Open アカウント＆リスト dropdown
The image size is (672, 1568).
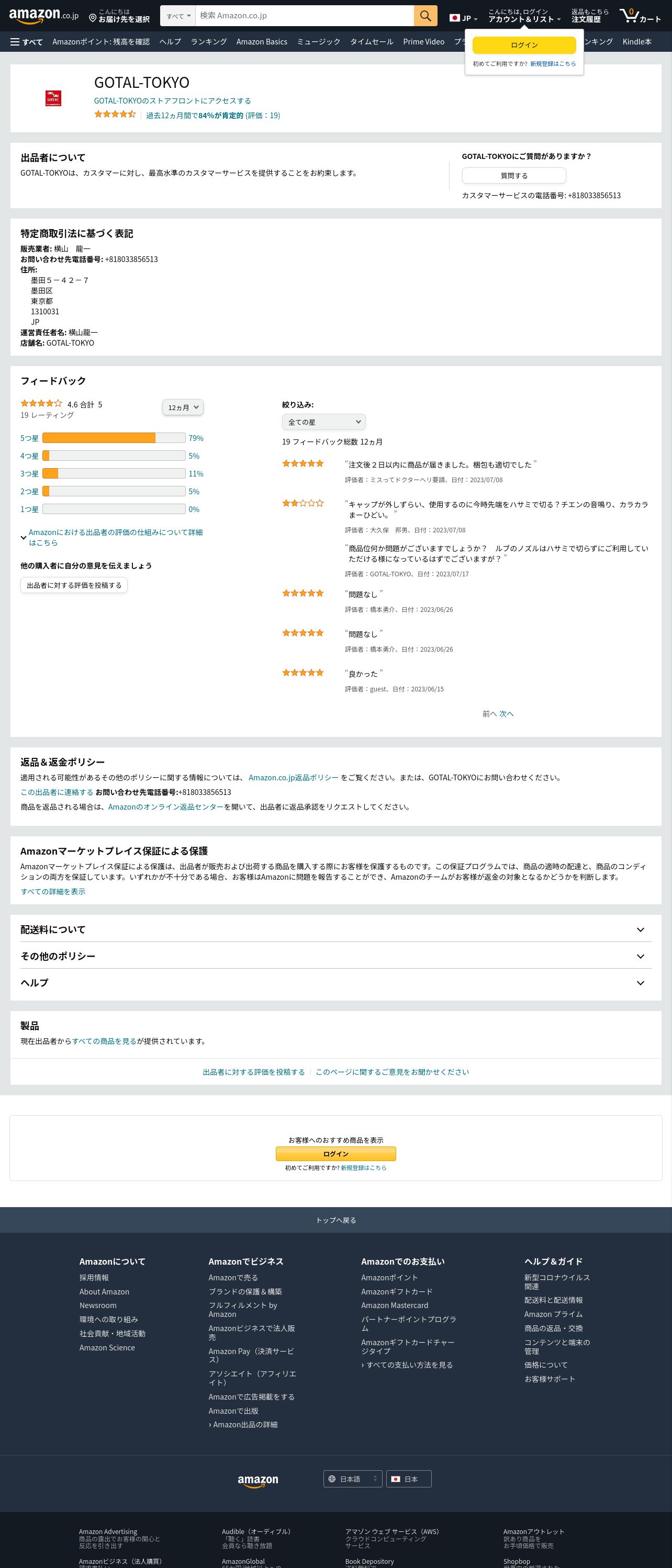[524, 16]
